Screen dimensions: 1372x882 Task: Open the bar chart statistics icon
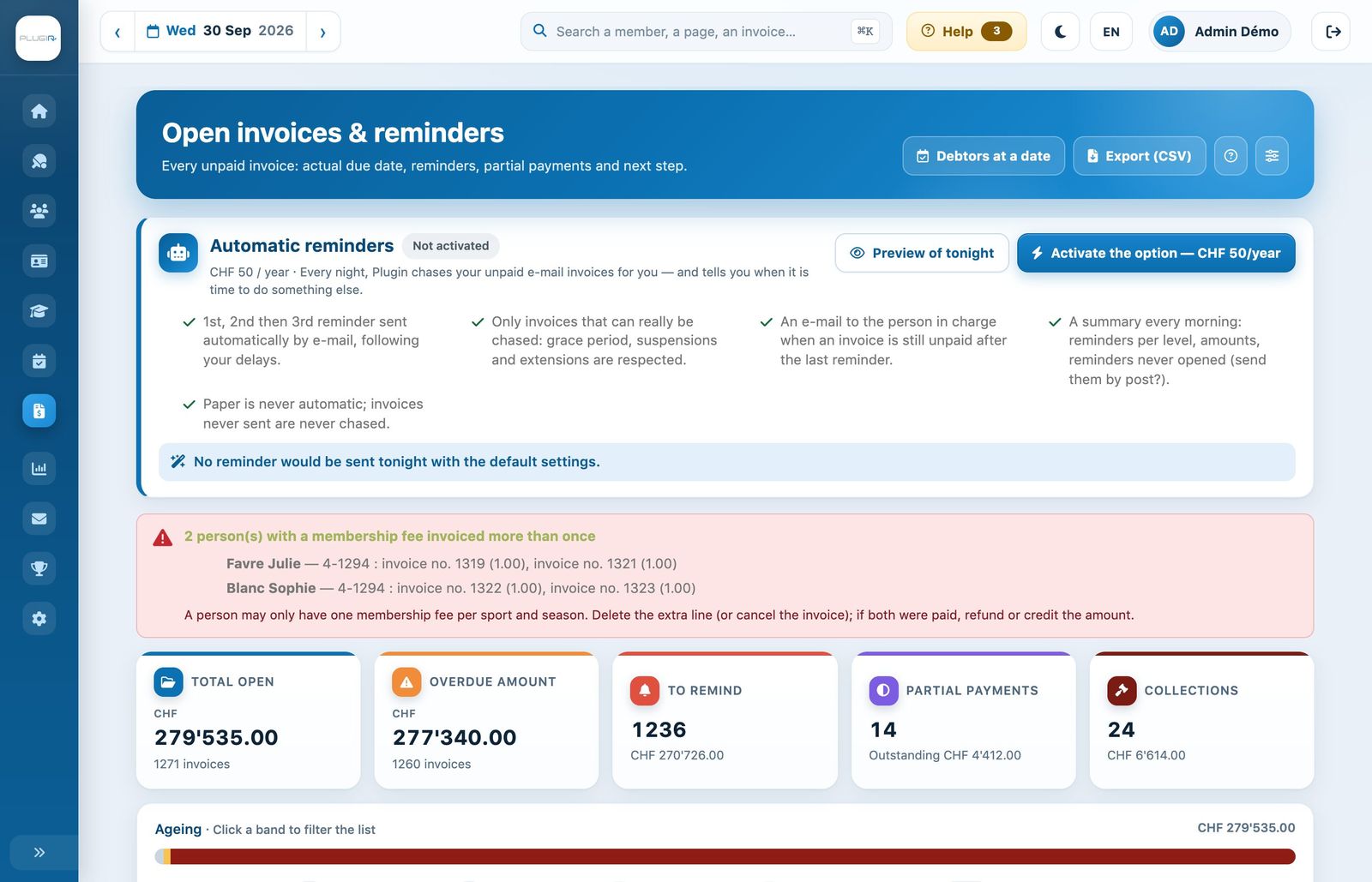[x=39, y=468]
